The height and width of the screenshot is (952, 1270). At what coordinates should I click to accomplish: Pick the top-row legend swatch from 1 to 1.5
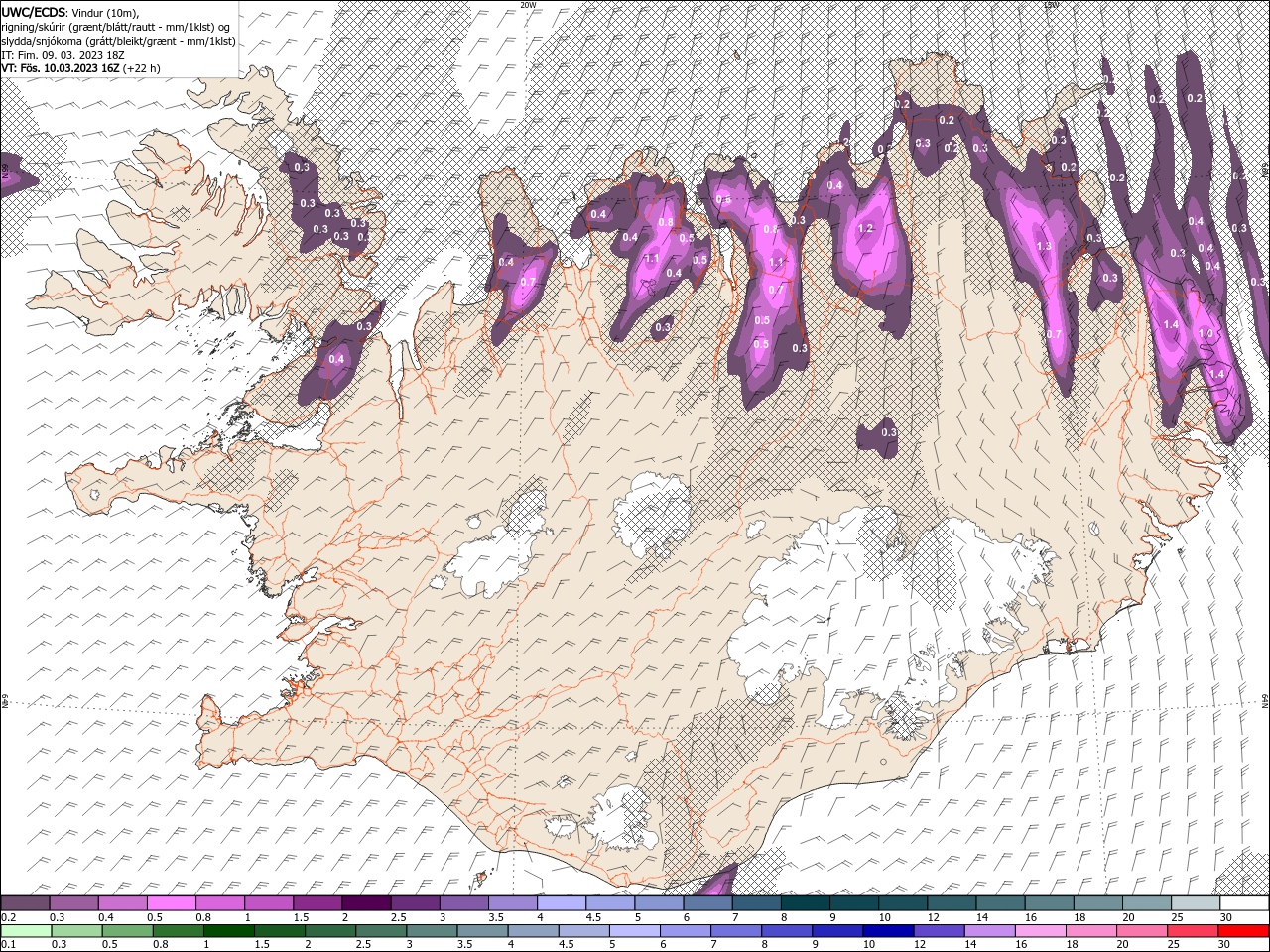tap(268, 903)
